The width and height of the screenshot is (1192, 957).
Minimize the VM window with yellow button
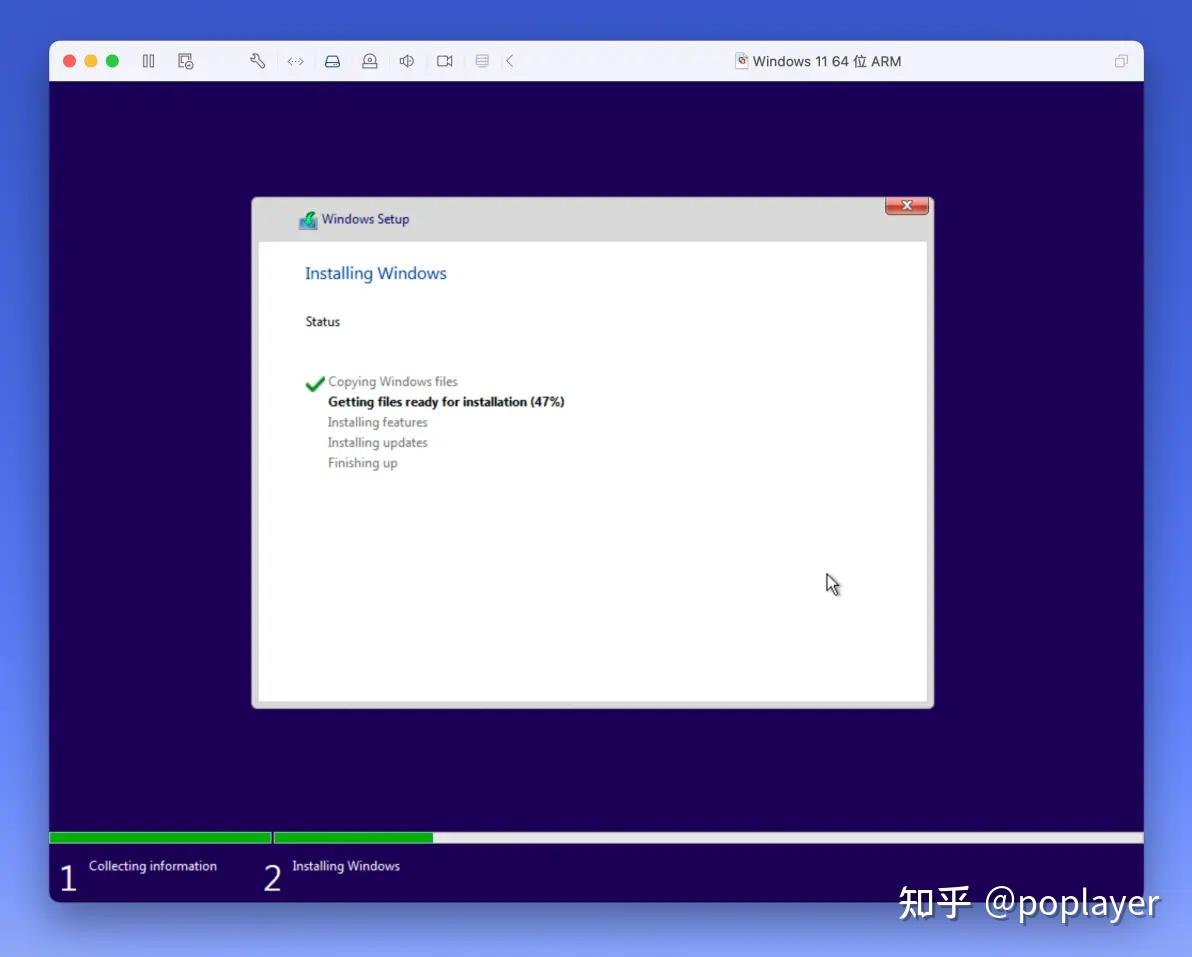point(90,61)
